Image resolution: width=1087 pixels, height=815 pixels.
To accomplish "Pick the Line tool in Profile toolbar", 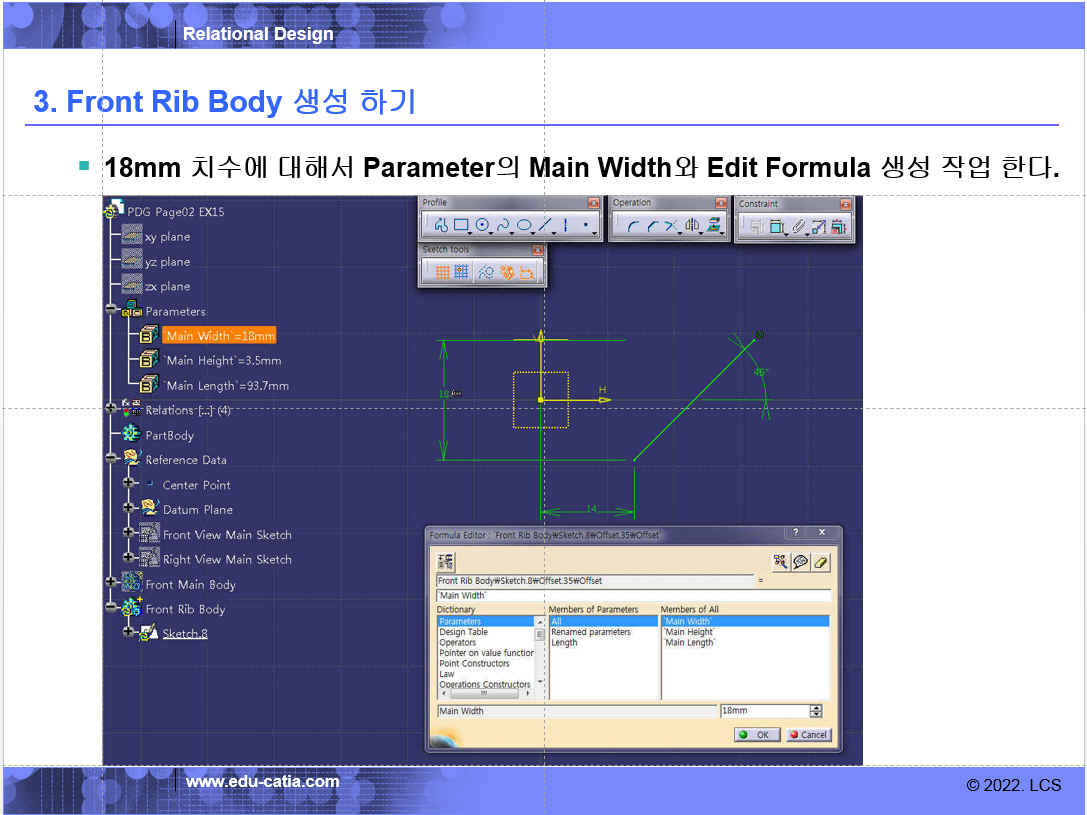I will (x=546, y=226).
